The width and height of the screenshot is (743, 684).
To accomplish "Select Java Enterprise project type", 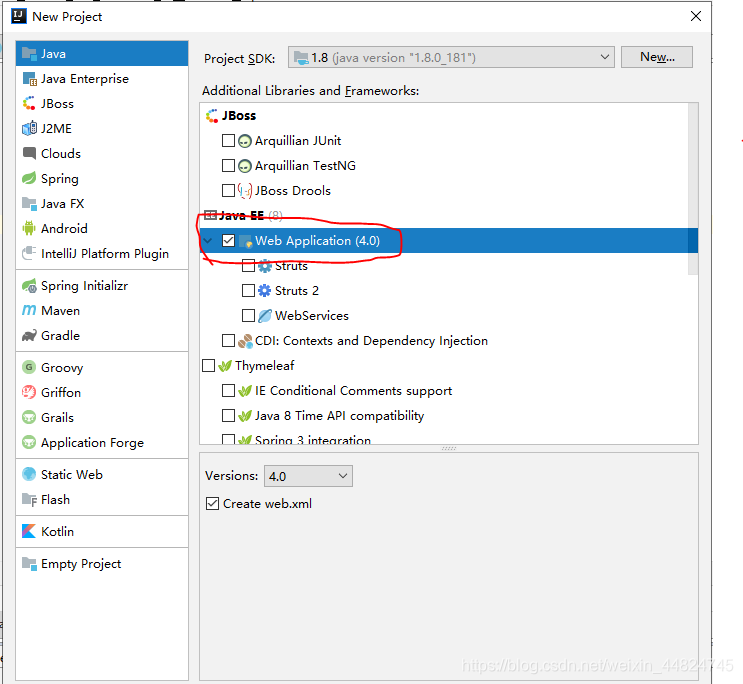I will (102, 79).
